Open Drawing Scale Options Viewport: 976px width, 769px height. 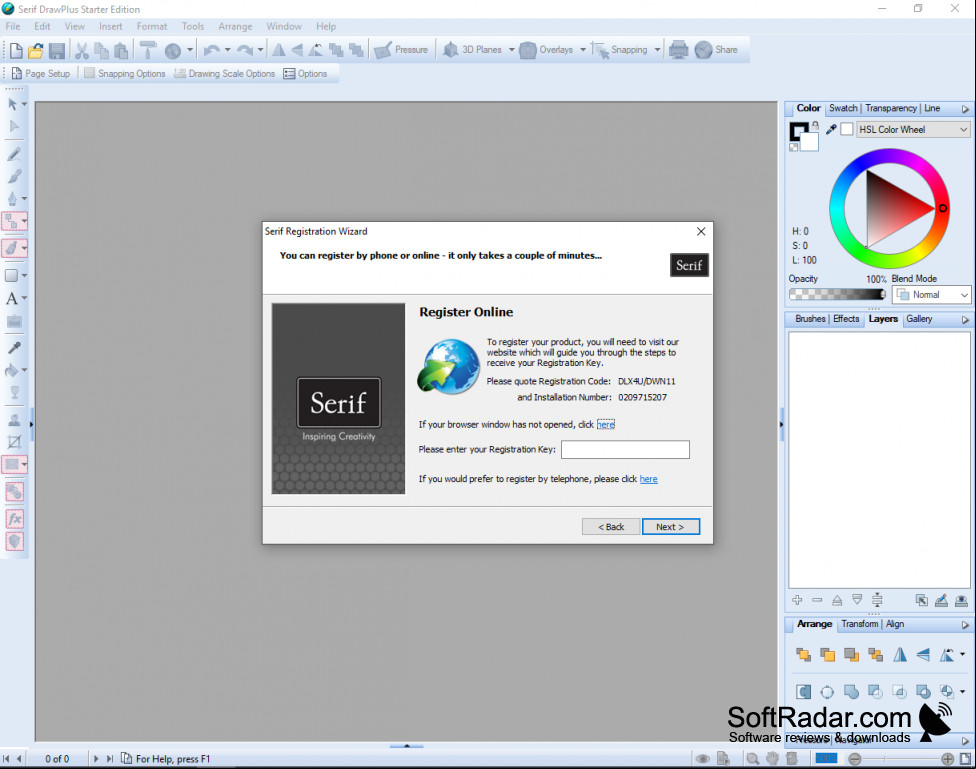[225, 73]
